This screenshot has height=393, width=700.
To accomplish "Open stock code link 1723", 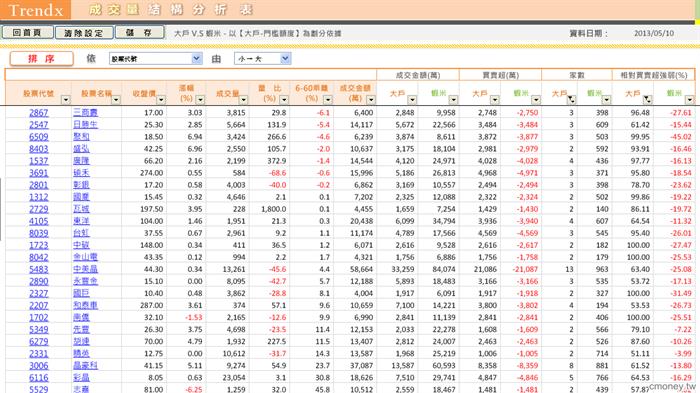I will click(38, 245).
